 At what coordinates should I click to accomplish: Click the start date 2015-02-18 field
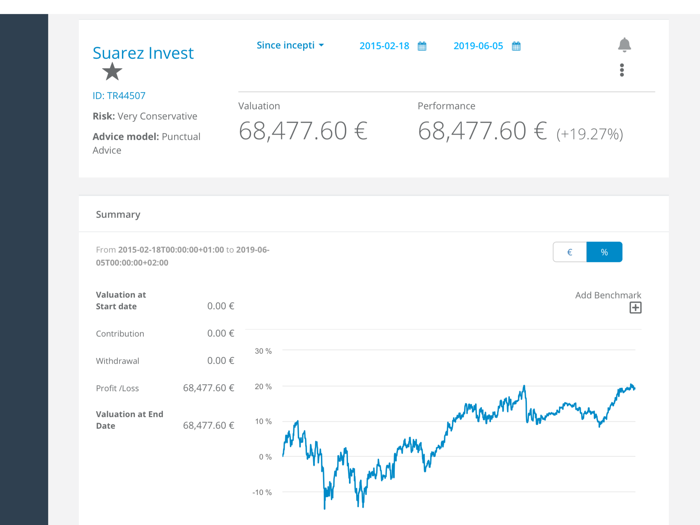tap(384, 46)
